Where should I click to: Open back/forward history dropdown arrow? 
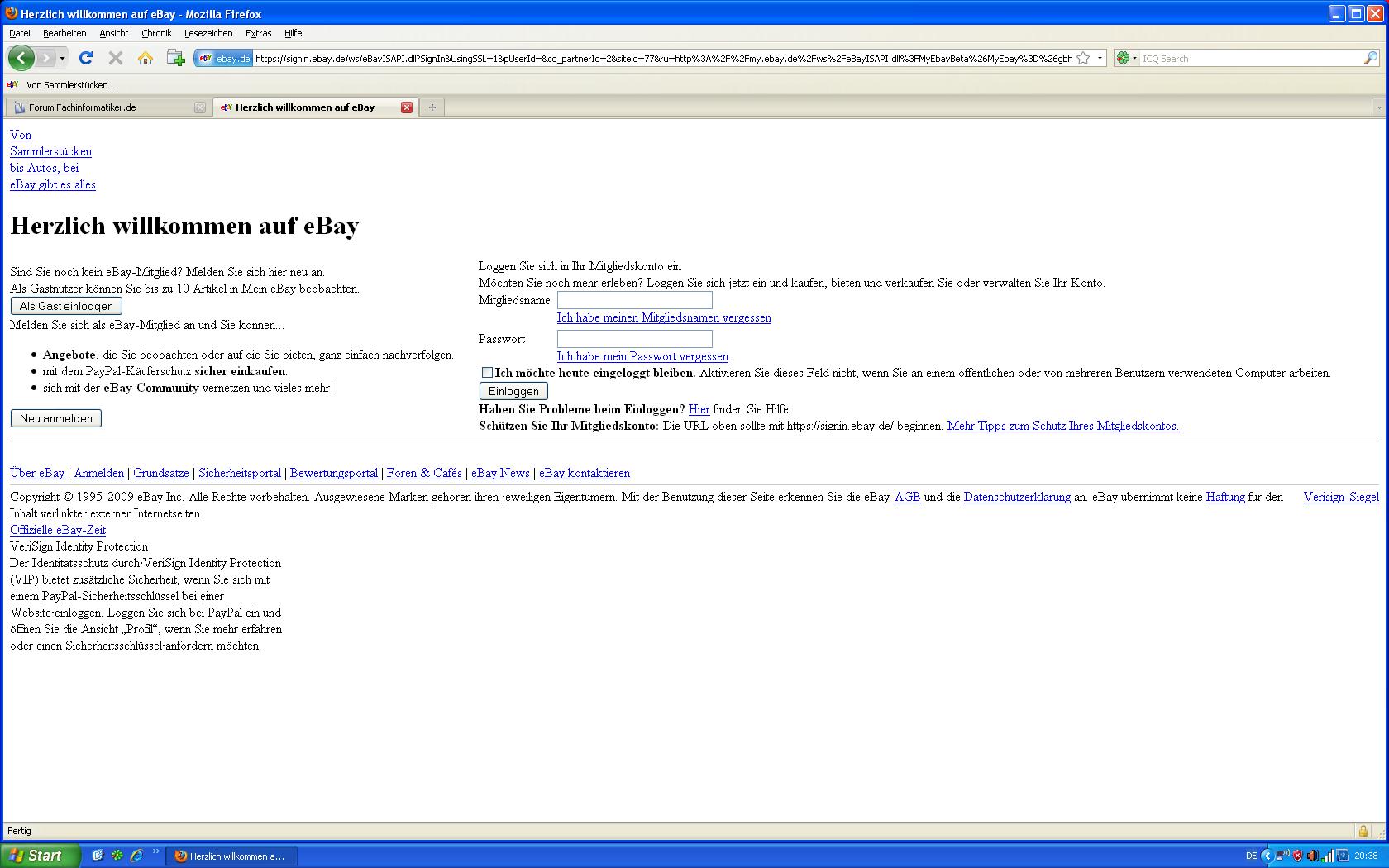pyautogui.click(x=63, y=58)
